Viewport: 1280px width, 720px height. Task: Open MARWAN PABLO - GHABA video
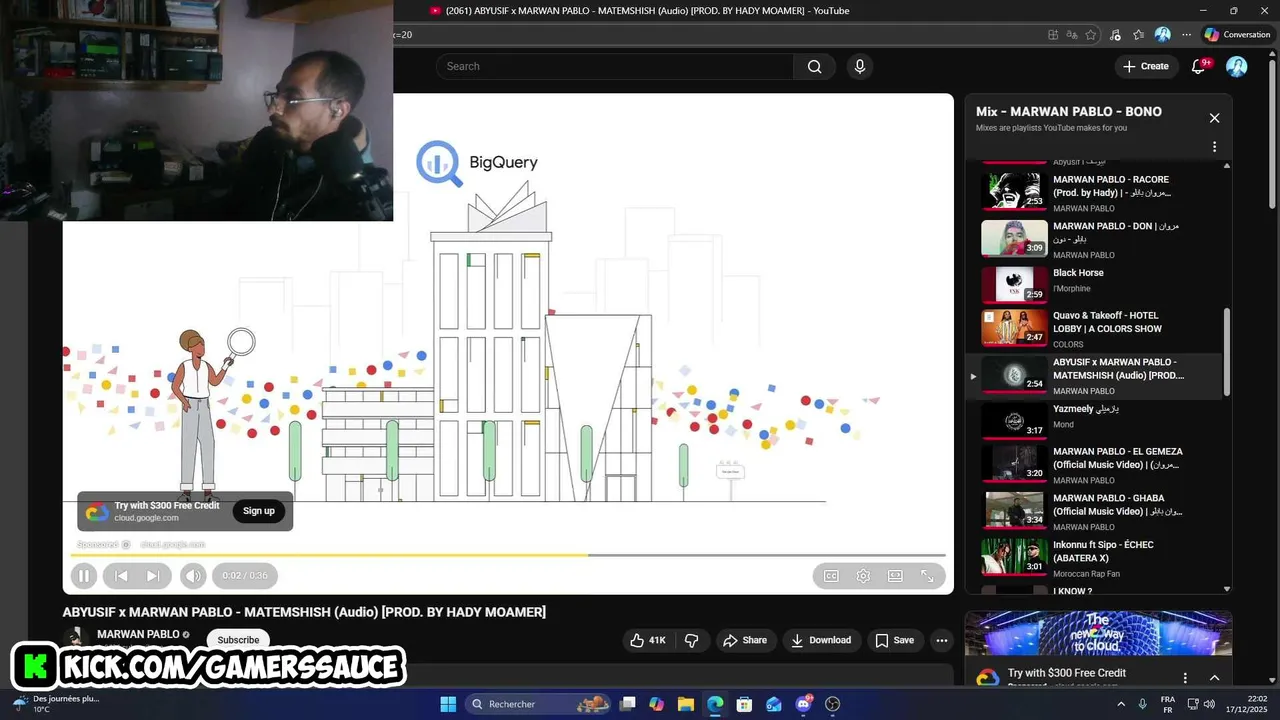(x=1093, y=511)
